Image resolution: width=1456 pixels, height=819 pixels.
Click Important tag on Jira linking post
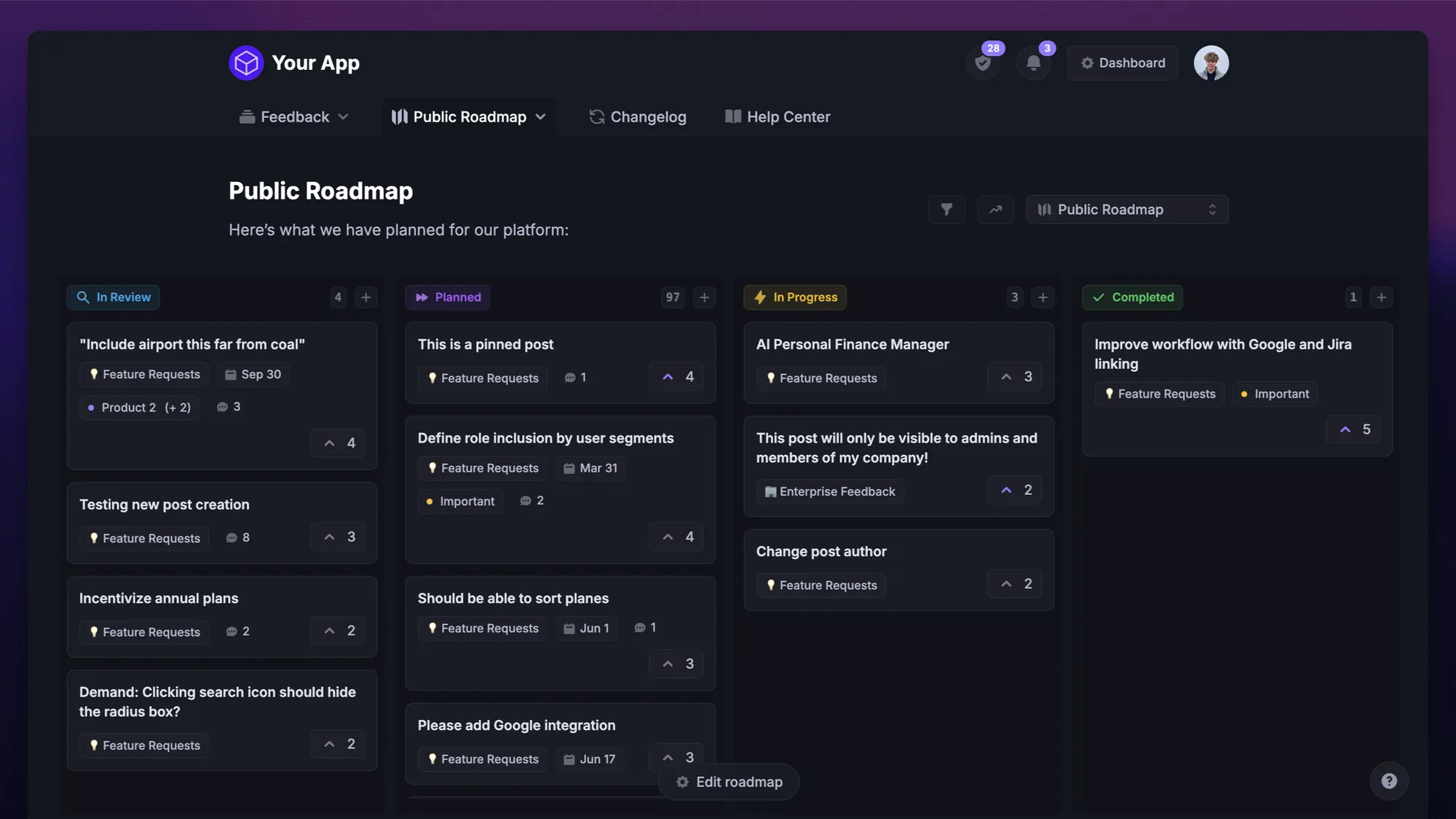1275,394
